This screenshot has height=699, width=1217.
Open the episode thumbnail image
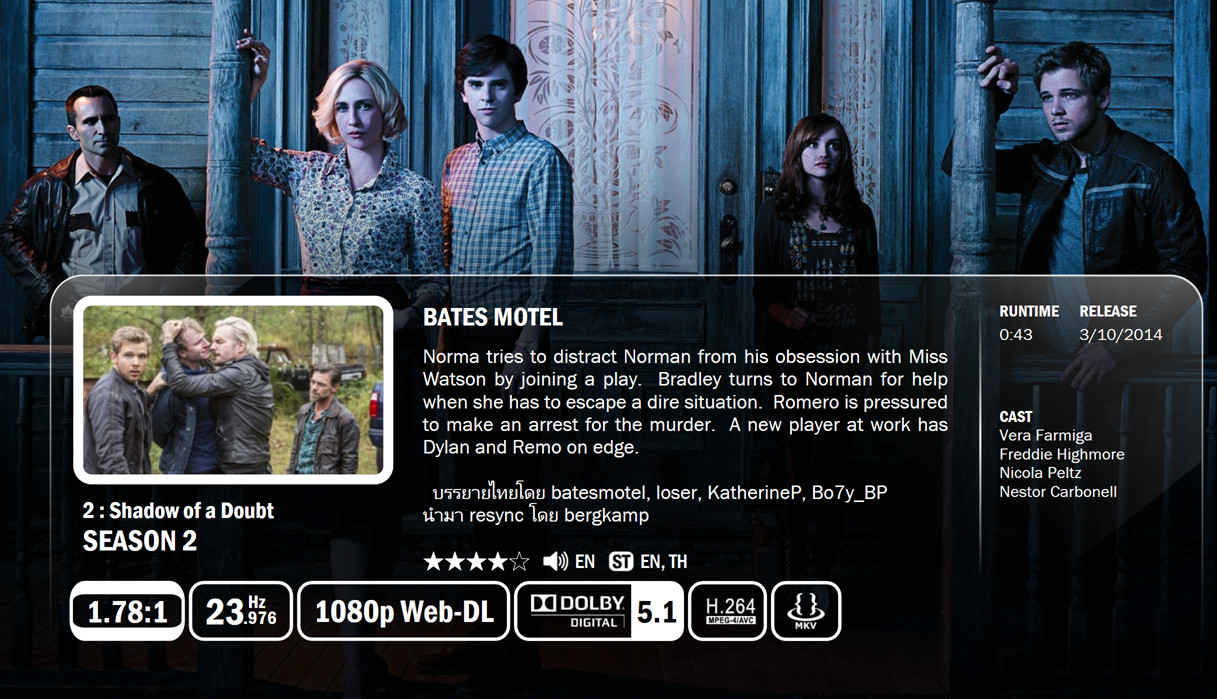coord(233,390)
